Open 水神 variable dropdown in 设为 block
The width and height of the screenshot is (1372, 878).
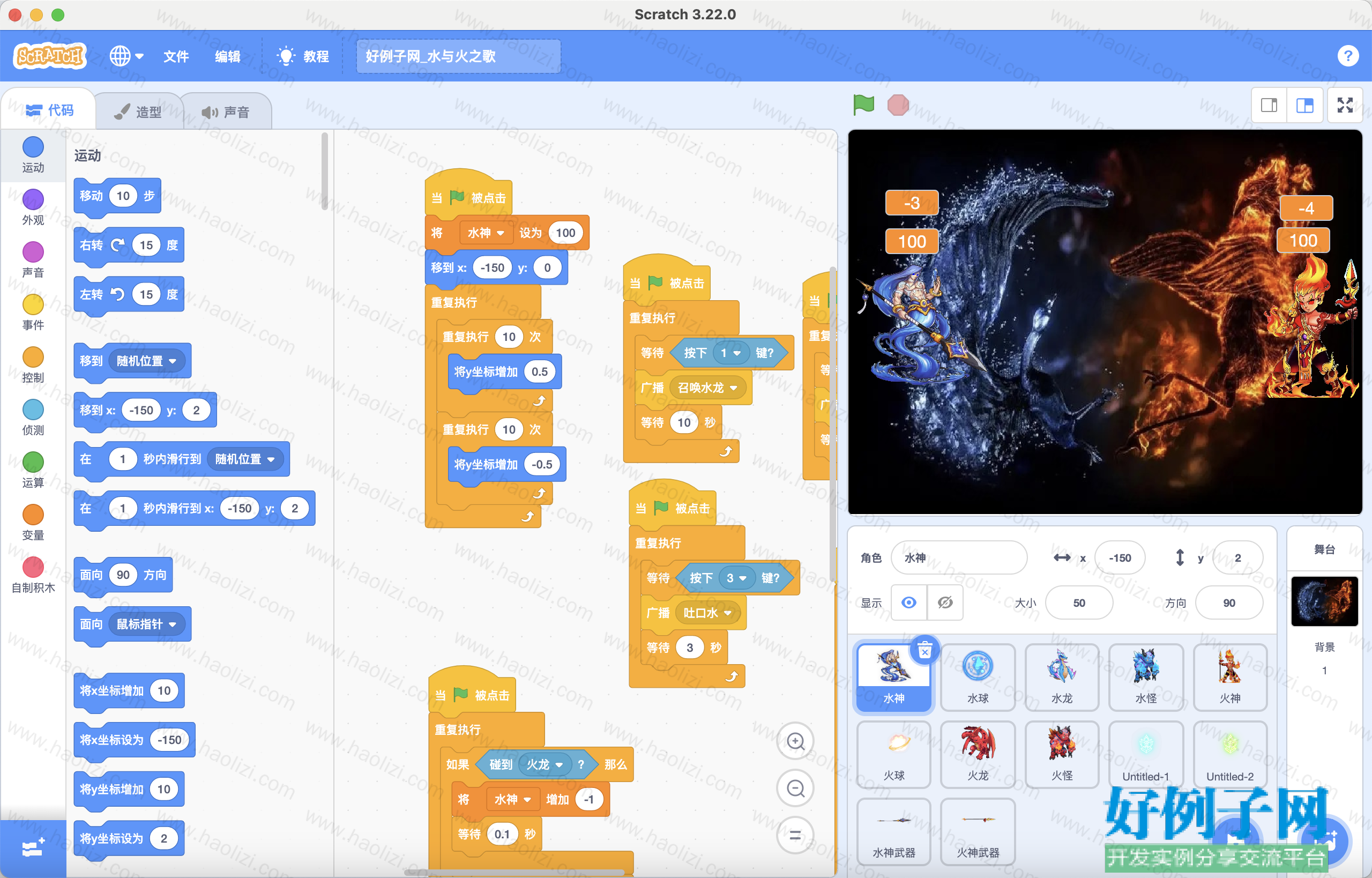coord(485,233)
